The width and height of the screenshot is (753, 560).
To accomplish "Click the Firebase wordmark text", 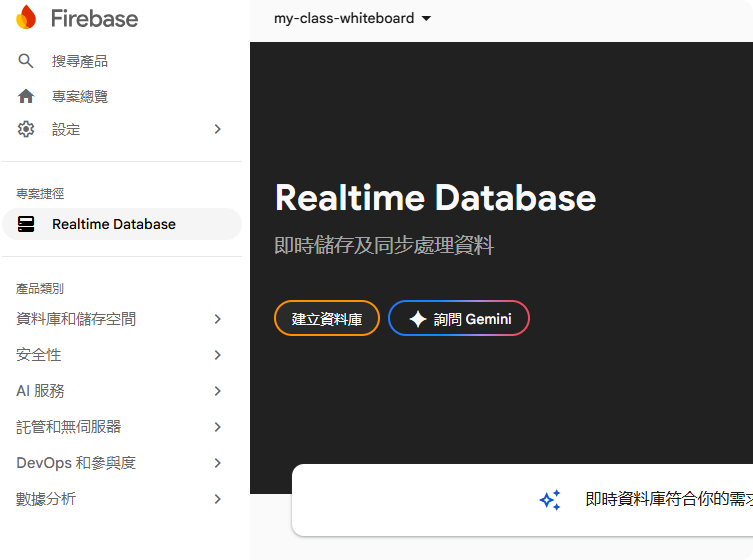I will (95, 18).
